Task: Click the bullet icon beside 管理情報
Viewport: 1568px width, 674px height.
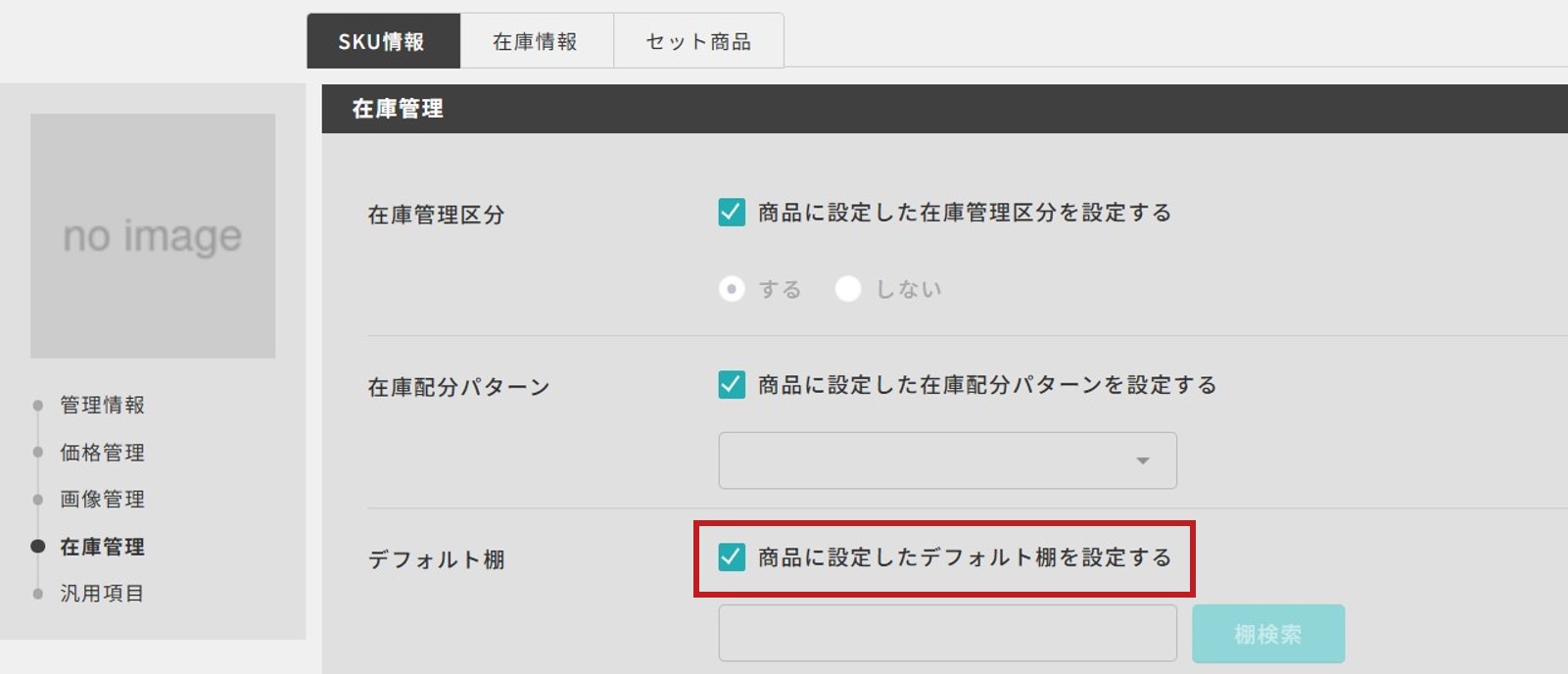Action: coord(38,405)
